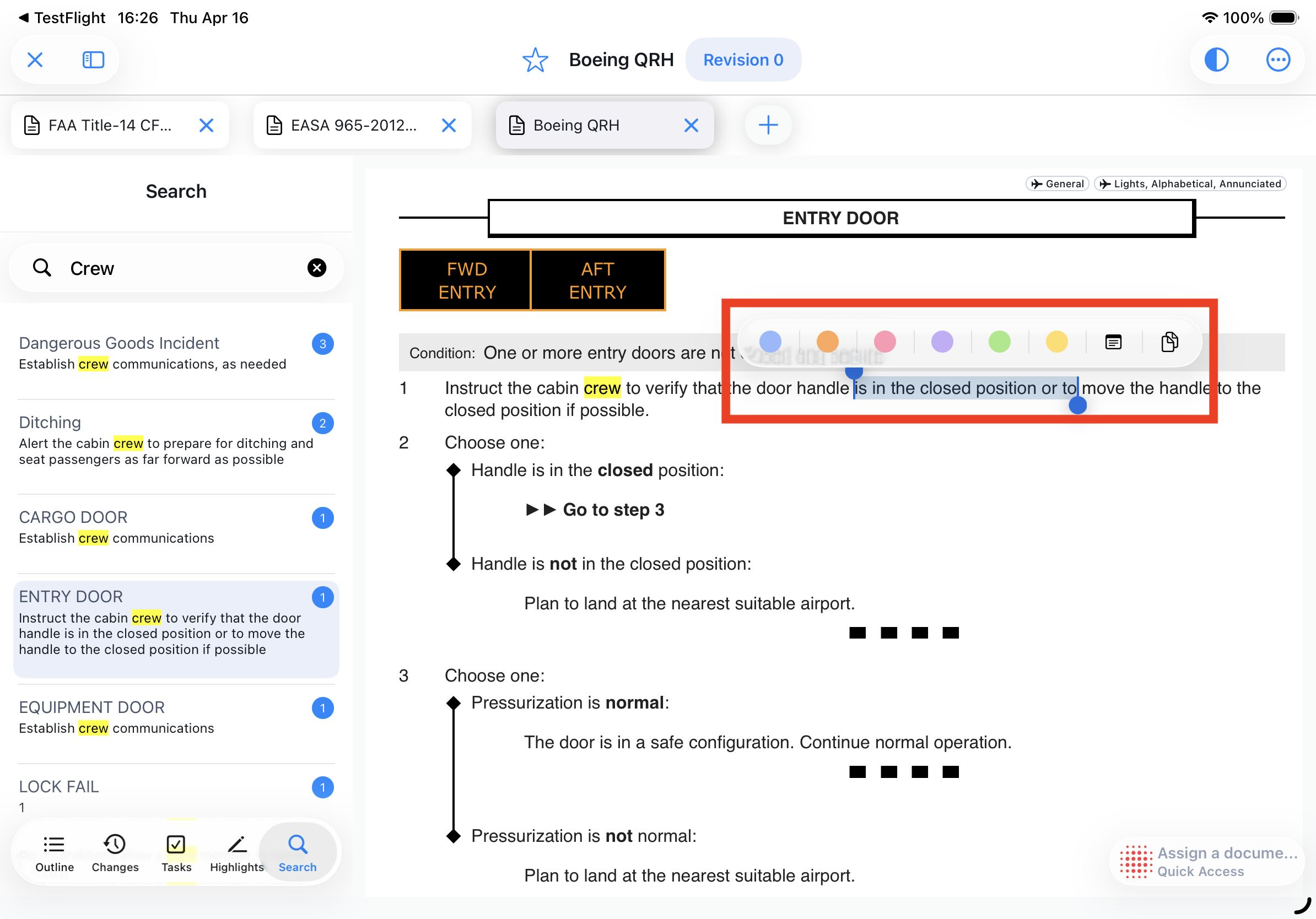The width and height of the screenshot is (1316, 919).
Task: Toggle dark mode contrast icon
Action: tap(1216, 60)
